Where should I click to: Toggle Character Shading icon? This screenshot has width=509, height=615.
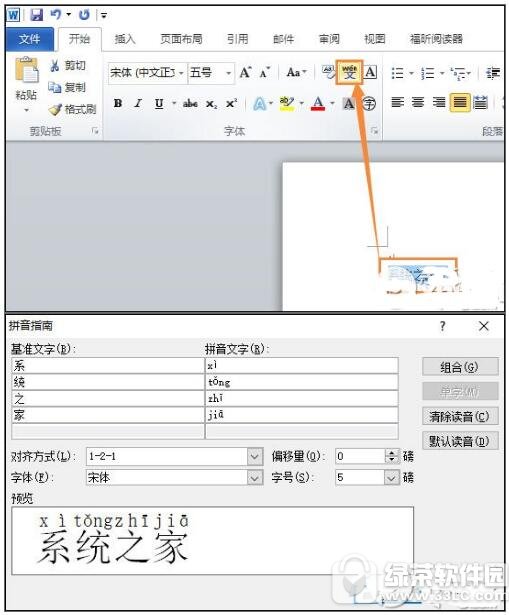(x=348, y=104)
